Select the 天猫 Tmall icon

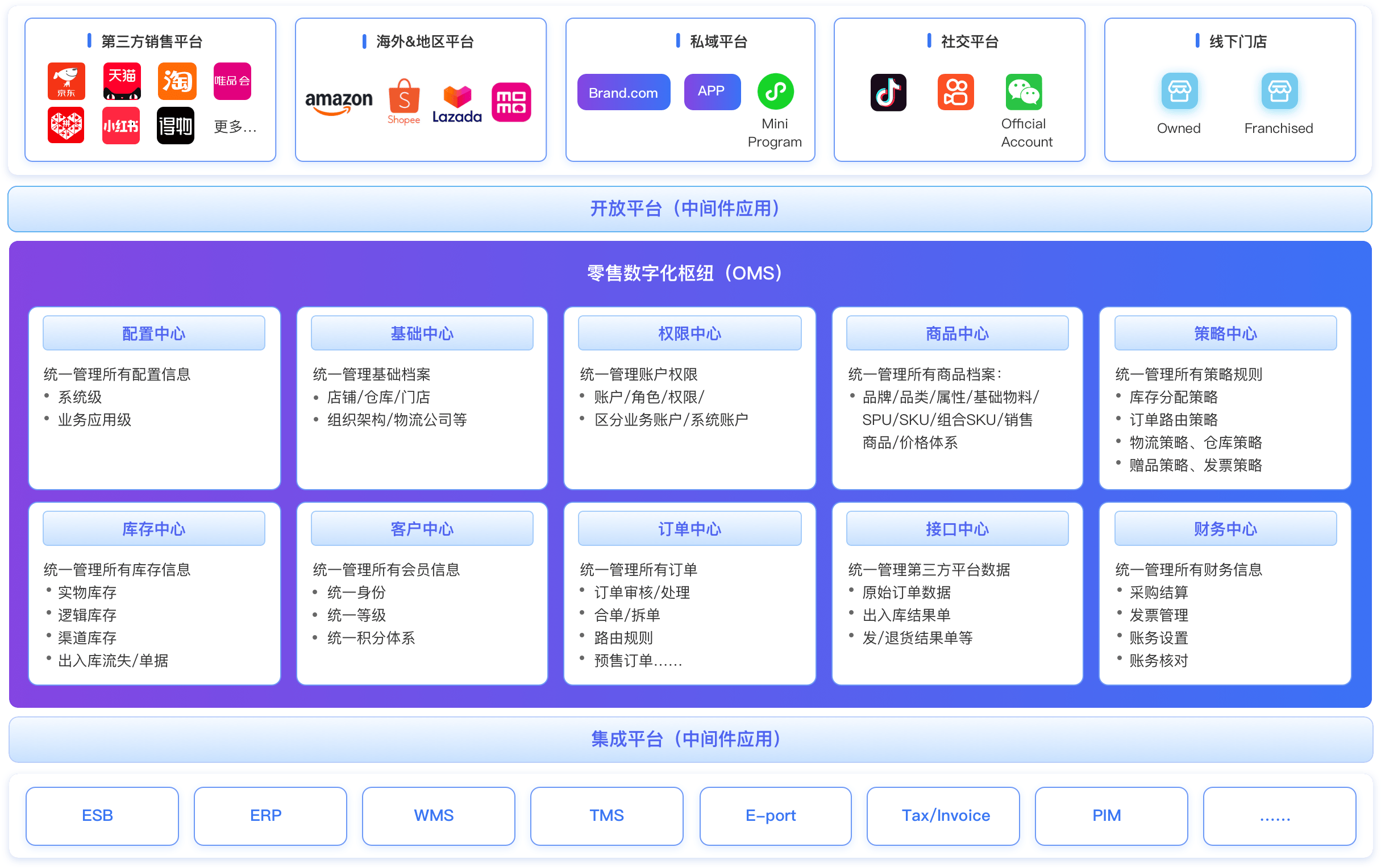(120, 81)
